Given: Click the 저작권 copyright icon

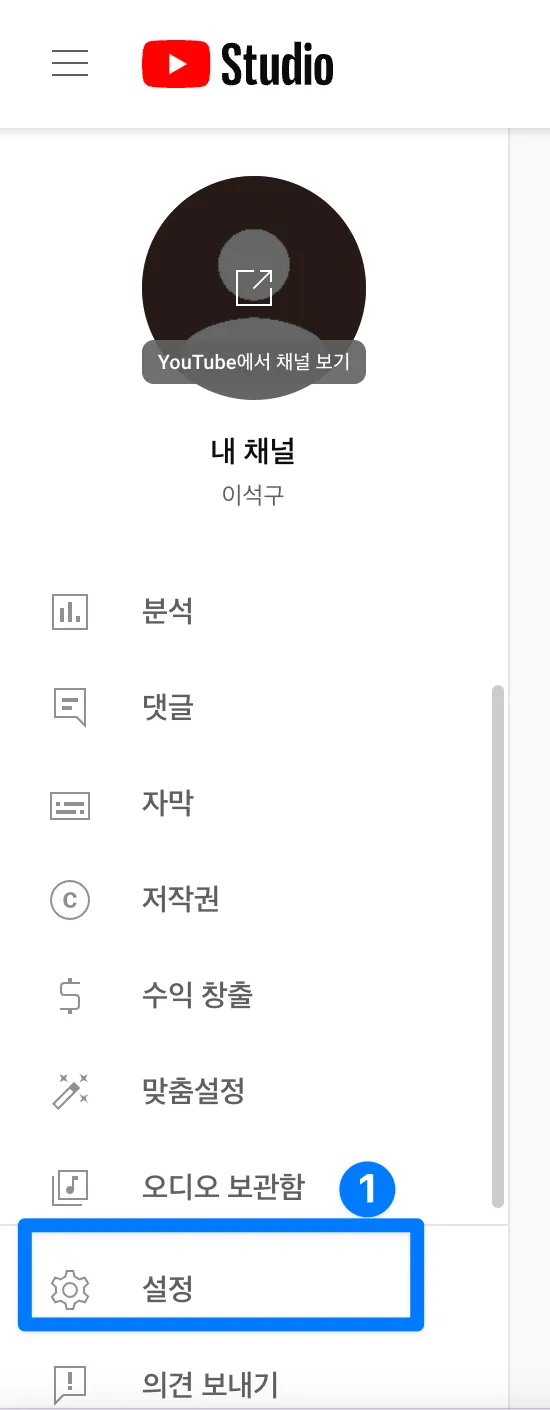Looking at the screenshot, I should [x=70, y=899].
